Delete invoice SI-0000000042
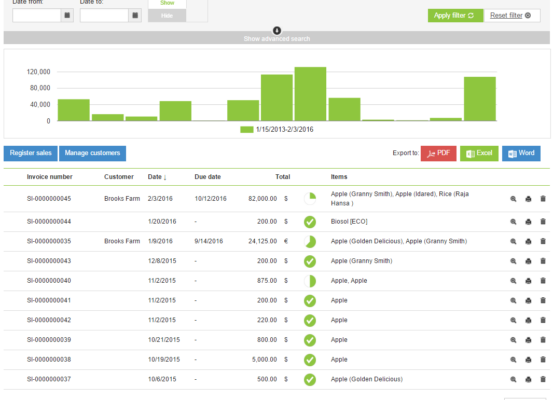 [543, 321]
